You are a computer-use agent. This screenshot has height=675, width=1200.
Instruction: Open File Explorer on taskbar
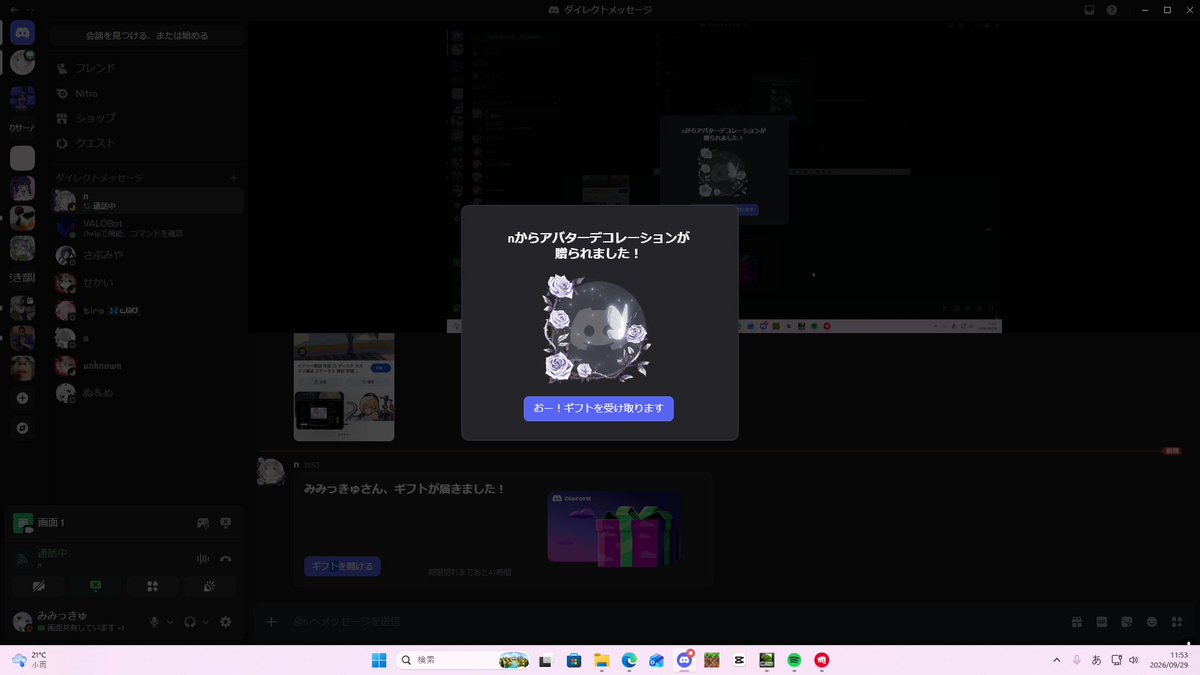tap(602, 660)
